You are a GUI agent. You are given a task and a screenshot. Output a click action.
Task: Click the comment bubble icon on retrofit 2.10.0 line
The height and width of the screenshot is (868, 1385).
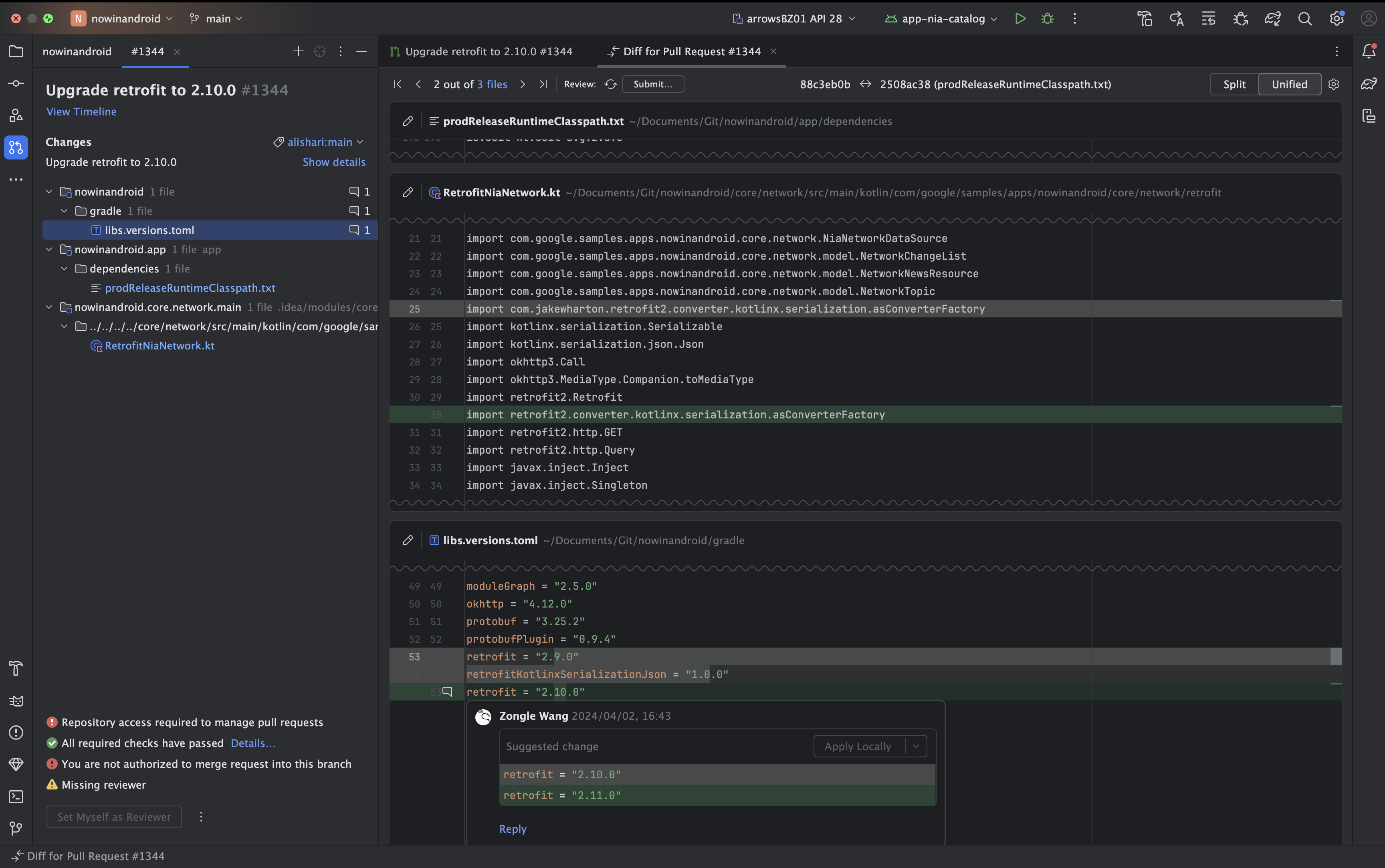pyautogui.click(x=448, y=691)
